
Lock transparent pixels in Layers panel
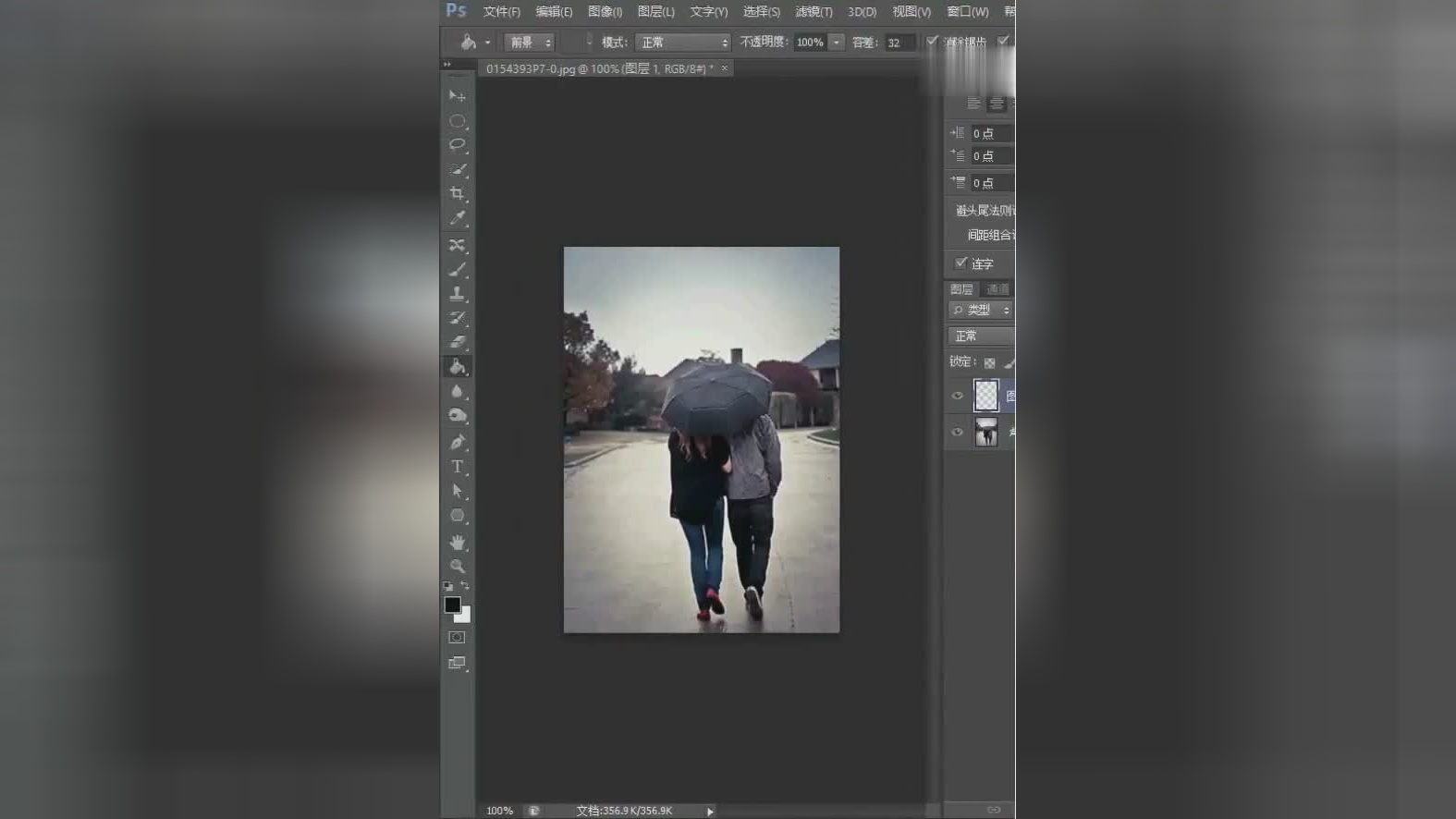coord(989,362)
